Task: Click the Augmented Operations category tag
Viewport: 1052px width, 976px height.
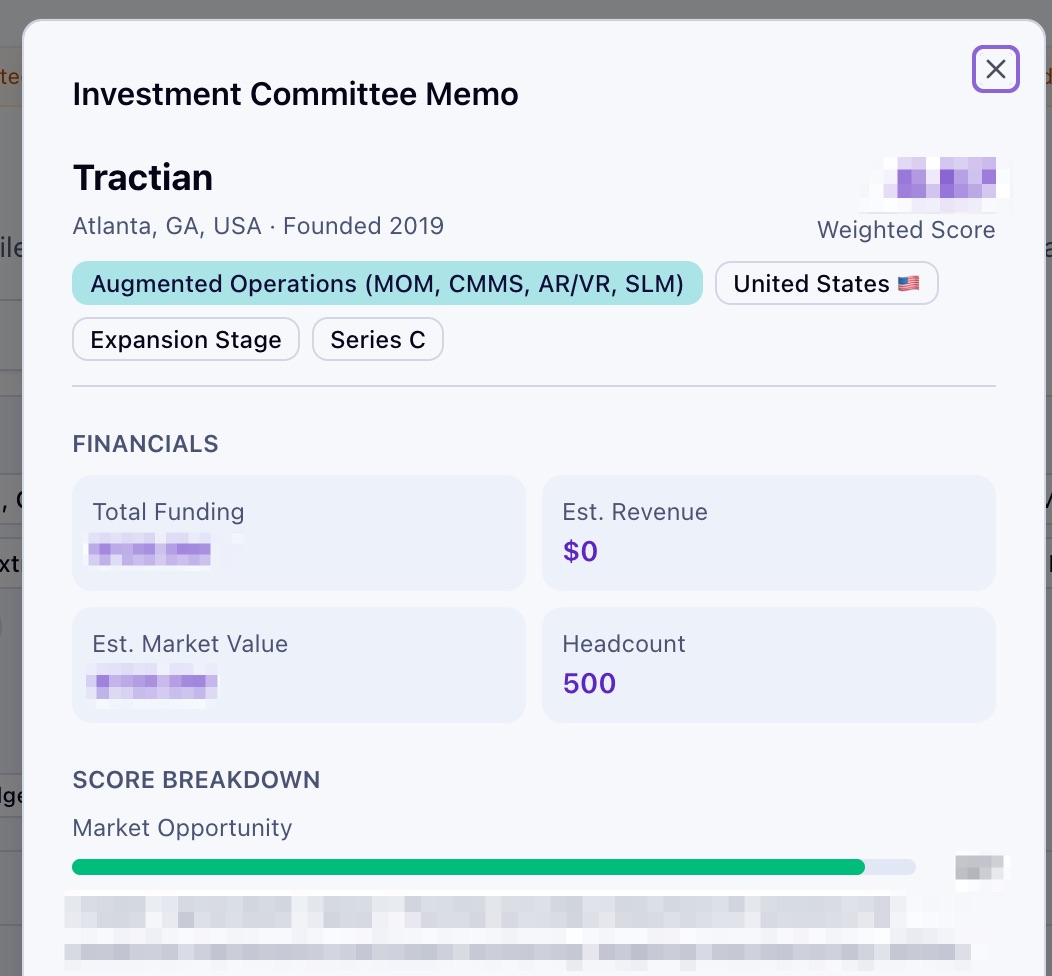Action: coord(387,284)
